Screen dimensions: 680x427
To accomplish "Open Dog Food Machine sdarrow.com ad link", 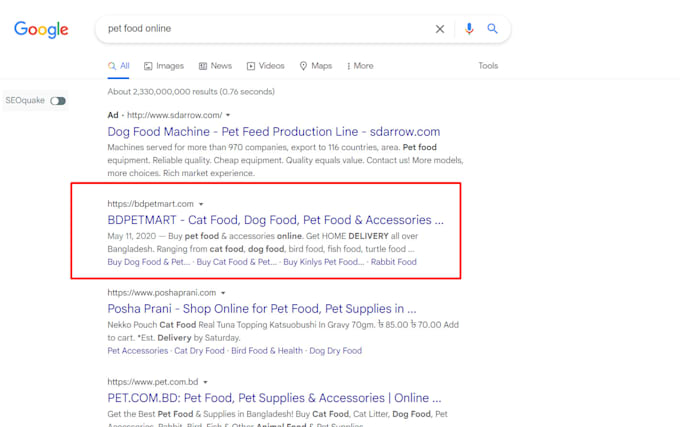I will pyautogui.click(x=274, y=132).
